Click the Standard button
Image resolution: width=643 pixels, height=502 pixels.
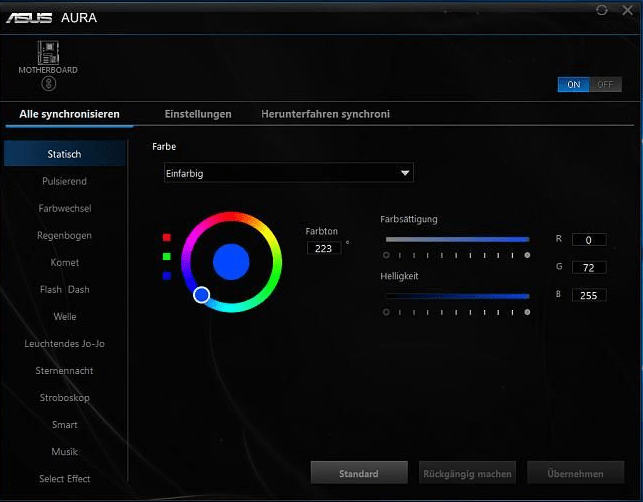[359, 473]
